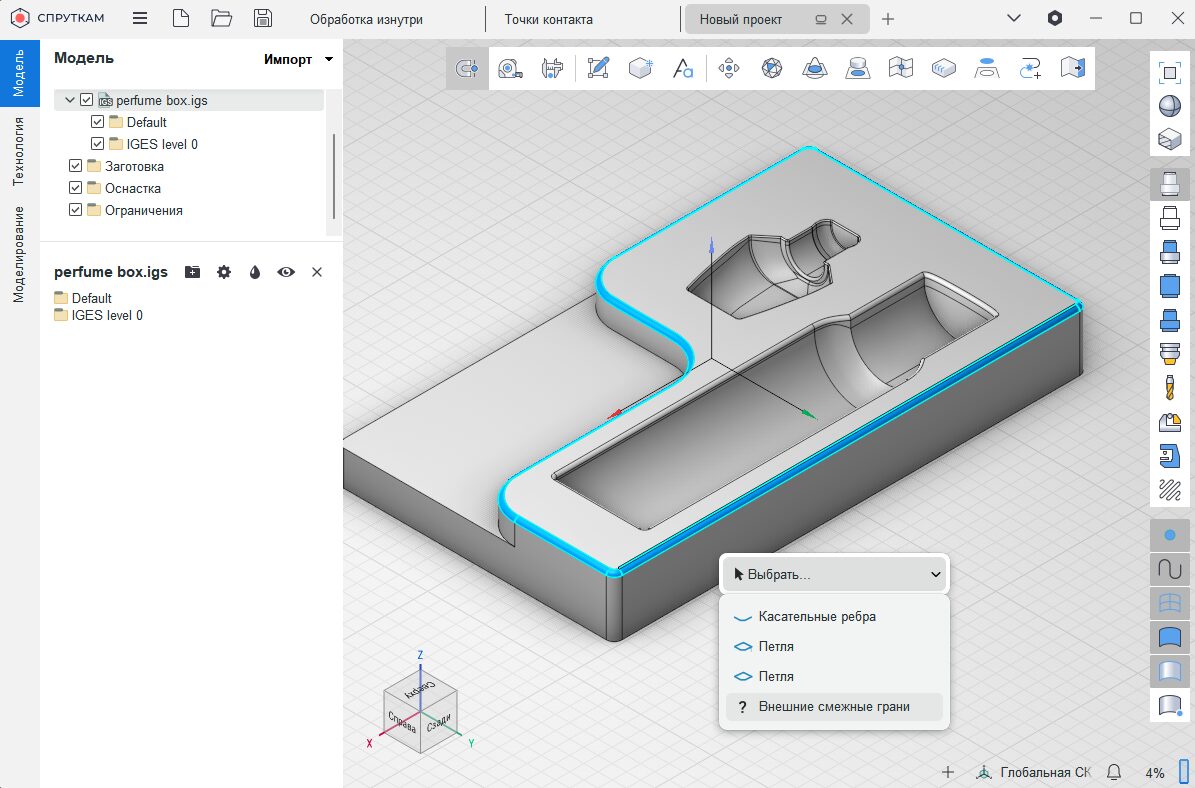Viewport: 1195px width, 788px height.
Task: Toggle visibility eye for perfume box.igs
Action: coord(286,272)
